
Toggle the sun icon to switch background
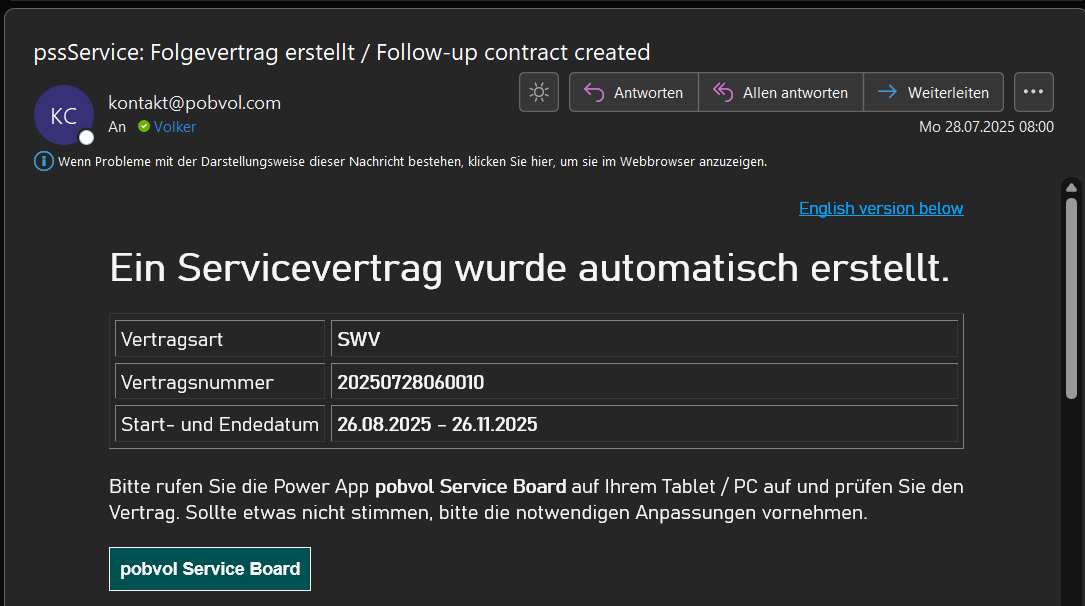[x=539, y=92]
